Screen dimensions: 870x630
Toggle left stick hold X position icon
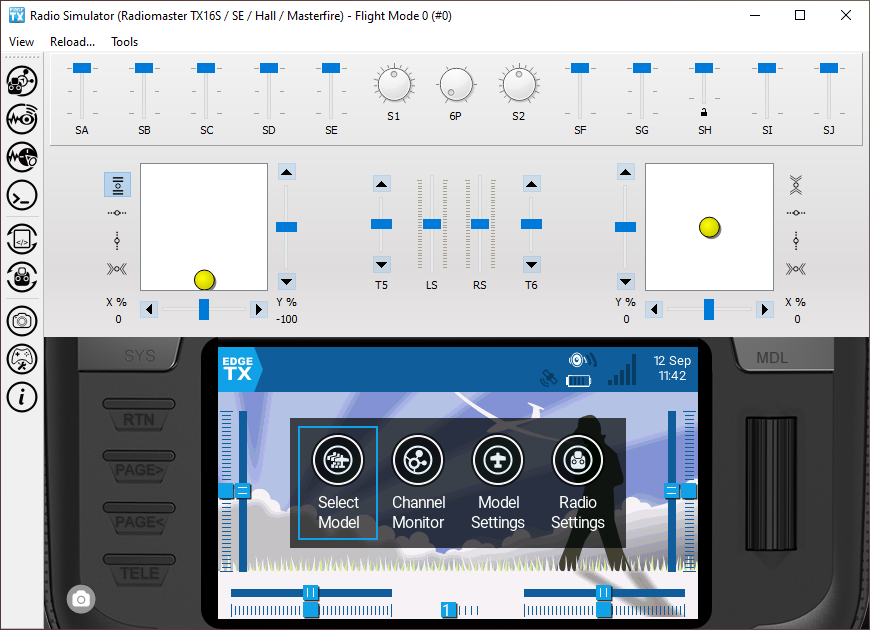point(117,213)
